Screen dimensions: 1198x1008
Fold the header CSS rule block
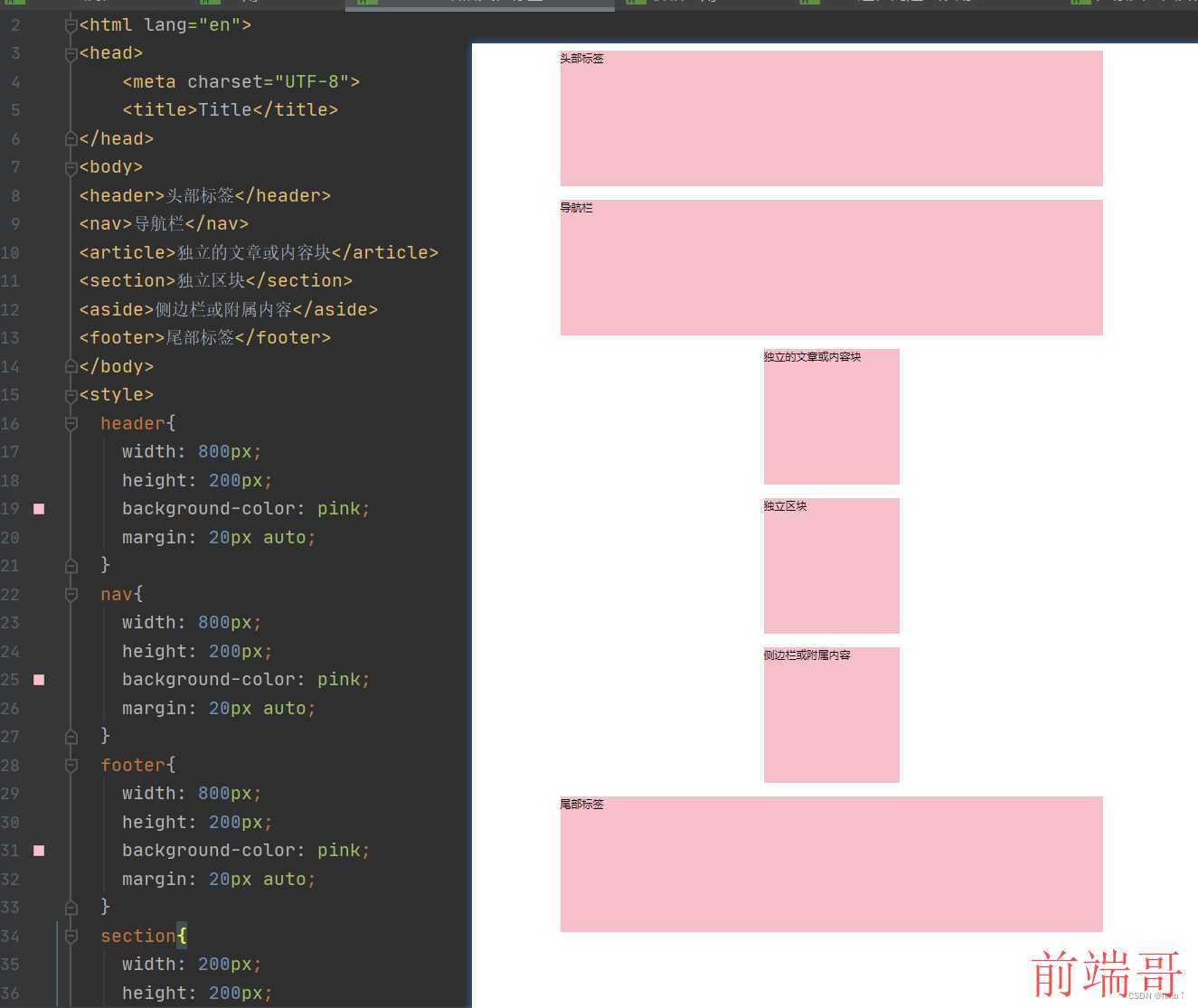pos(71,424)
